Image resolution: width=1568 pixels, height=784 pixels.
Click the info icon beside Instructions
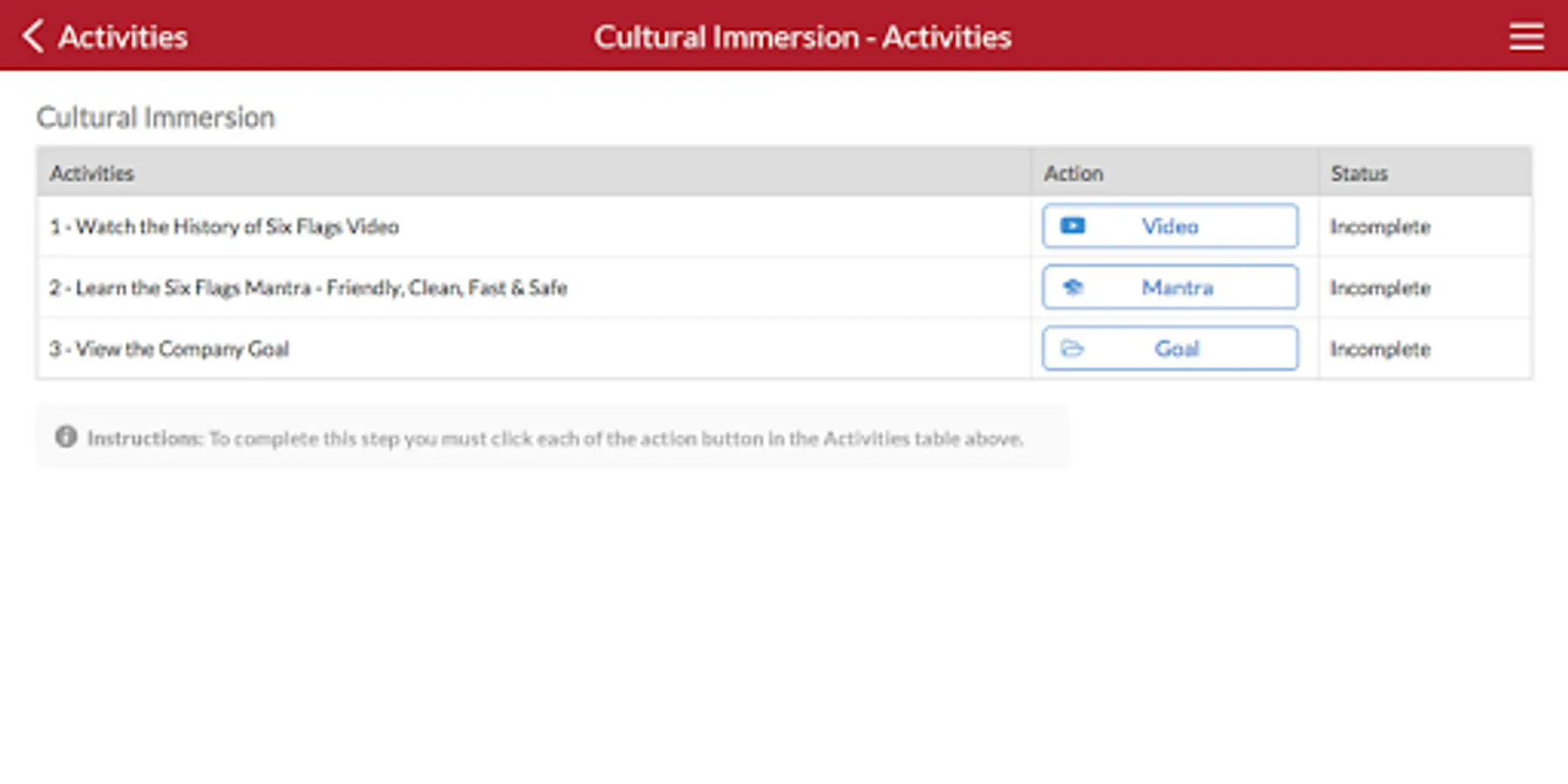(x=66, y=437)
